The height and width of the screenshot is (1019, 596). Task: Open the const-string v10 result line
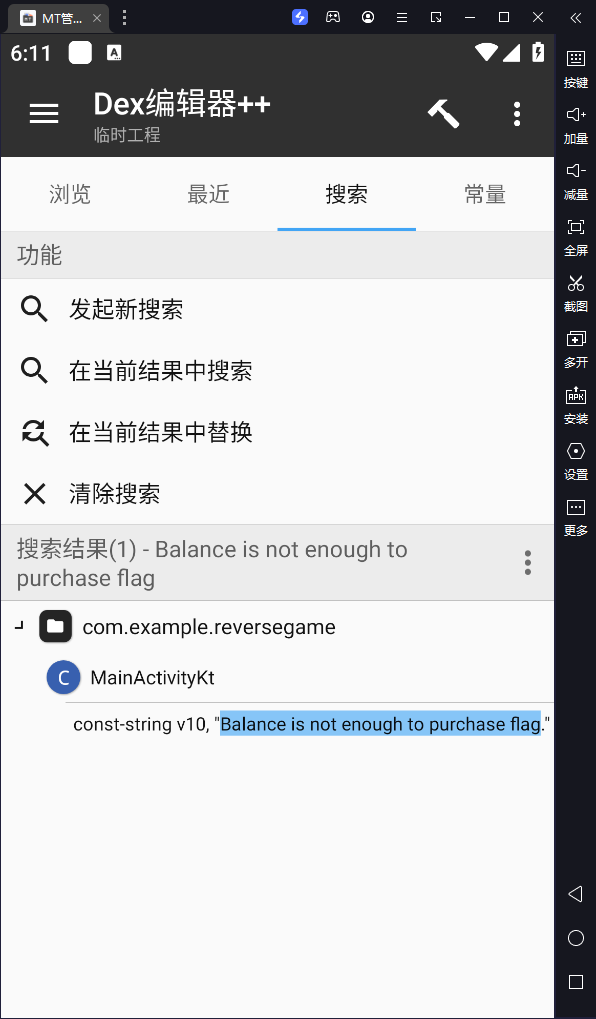click(311, 724)
